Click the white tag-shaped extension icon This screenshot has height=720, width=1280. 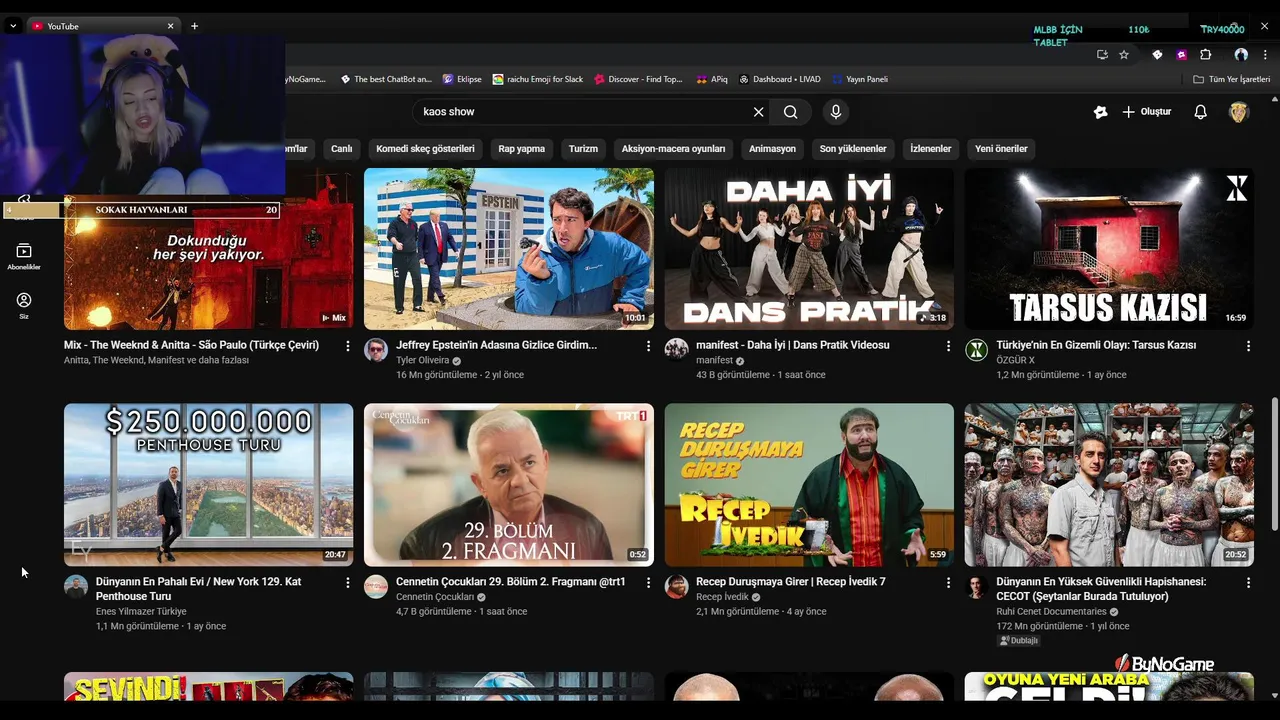coord(1157,55)
